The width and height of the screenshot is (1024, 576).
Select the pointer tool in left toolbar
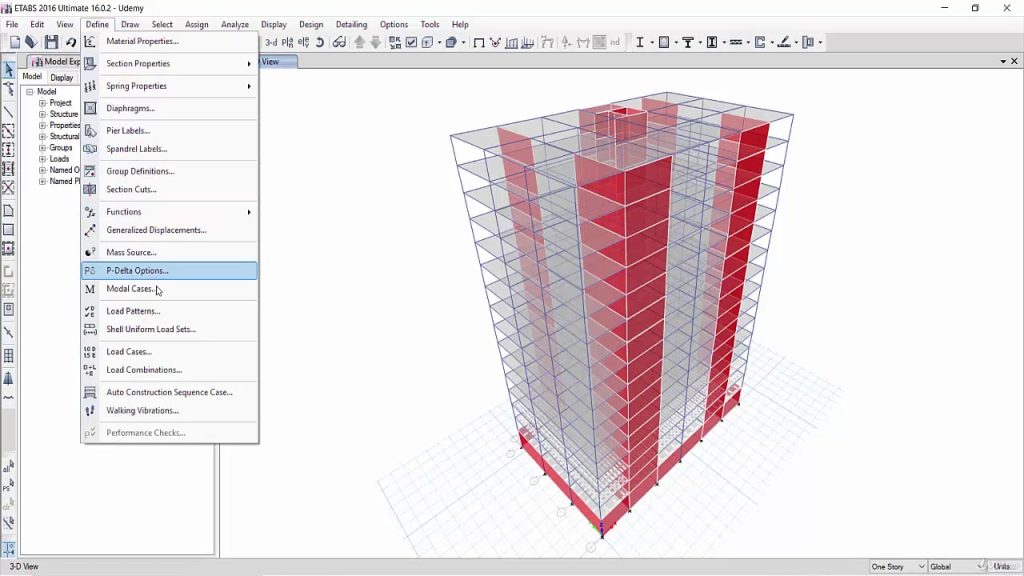pos(8,70)
